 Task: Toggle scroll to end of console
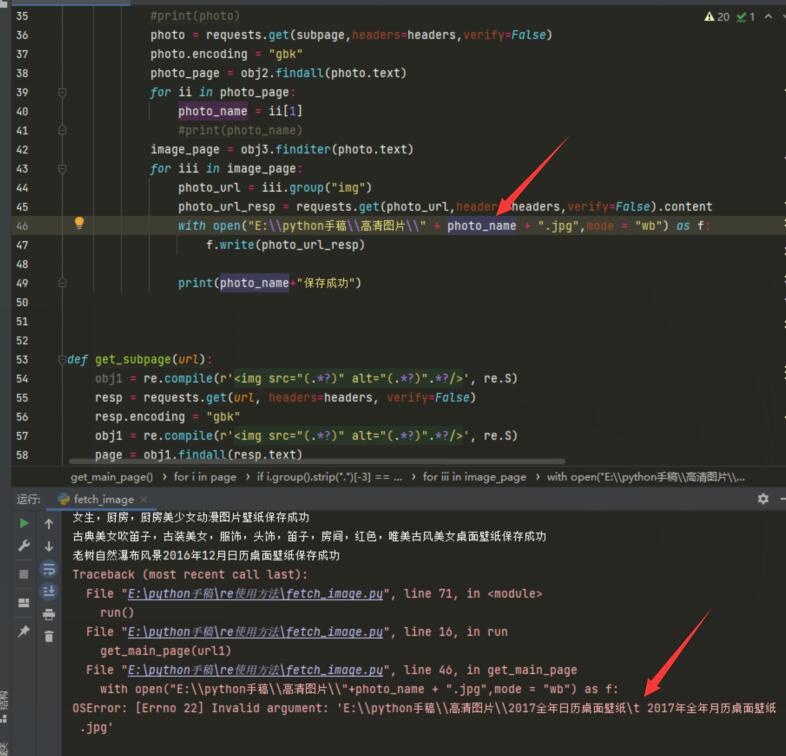click(x=49, y=591)
